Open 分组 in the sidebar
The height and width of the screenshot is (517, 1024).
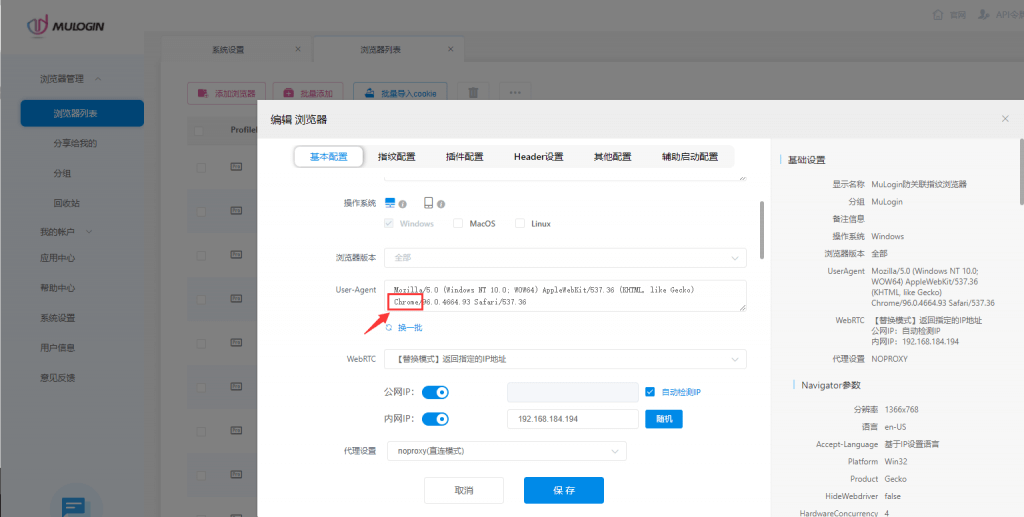pos(62,174)
